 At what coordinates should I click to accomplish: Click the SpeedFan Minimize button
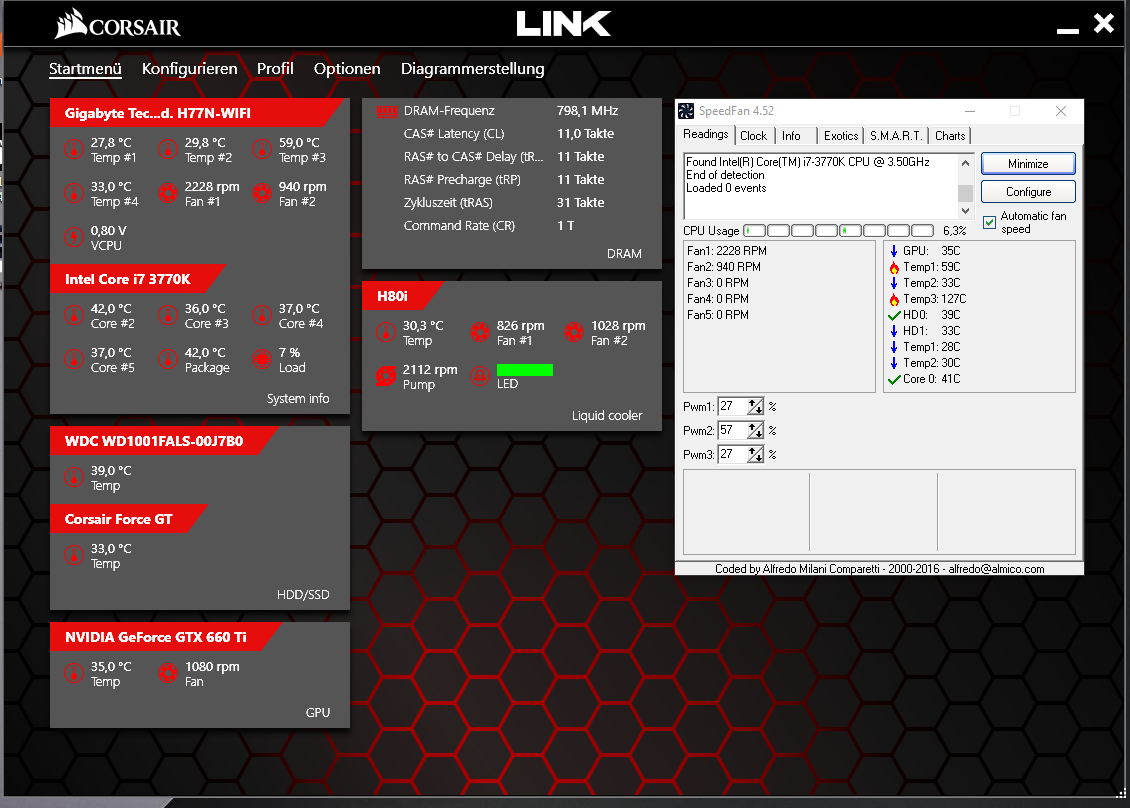tap(1028, 164)
